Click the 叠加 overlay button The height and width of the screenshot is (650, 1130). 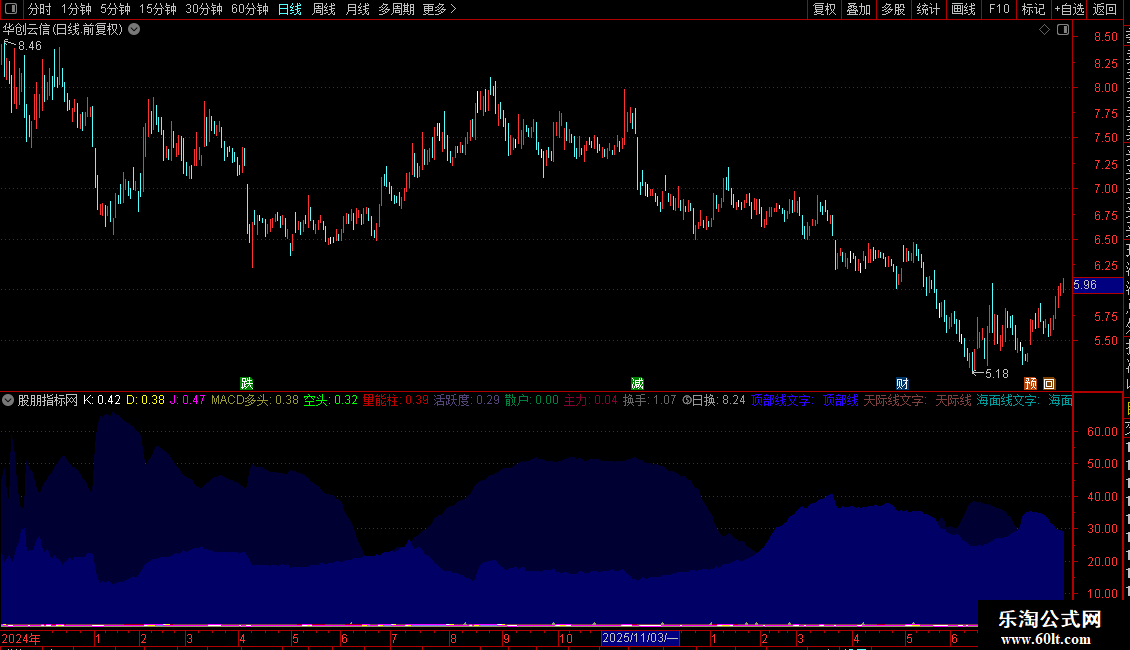(858, 9)
